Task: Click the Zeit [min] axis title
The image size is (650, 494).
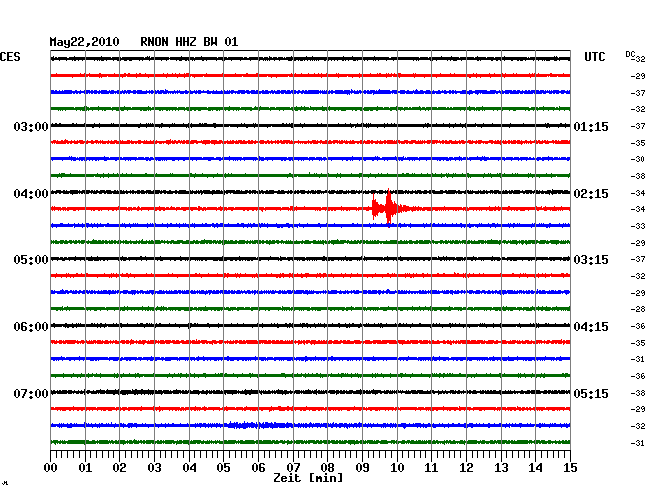Action: tap(308, 478)
